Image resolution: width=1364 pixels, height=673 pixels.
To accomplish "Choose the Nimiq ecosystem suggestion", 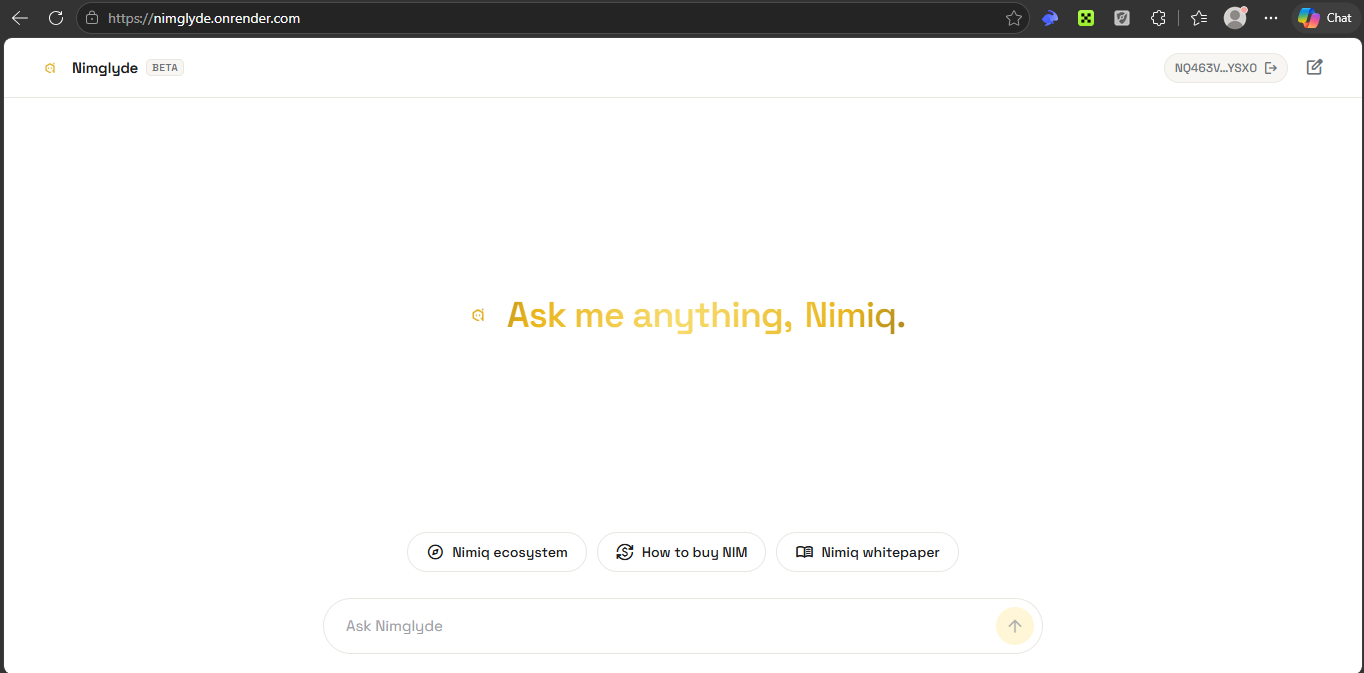I will pos(497,552).
